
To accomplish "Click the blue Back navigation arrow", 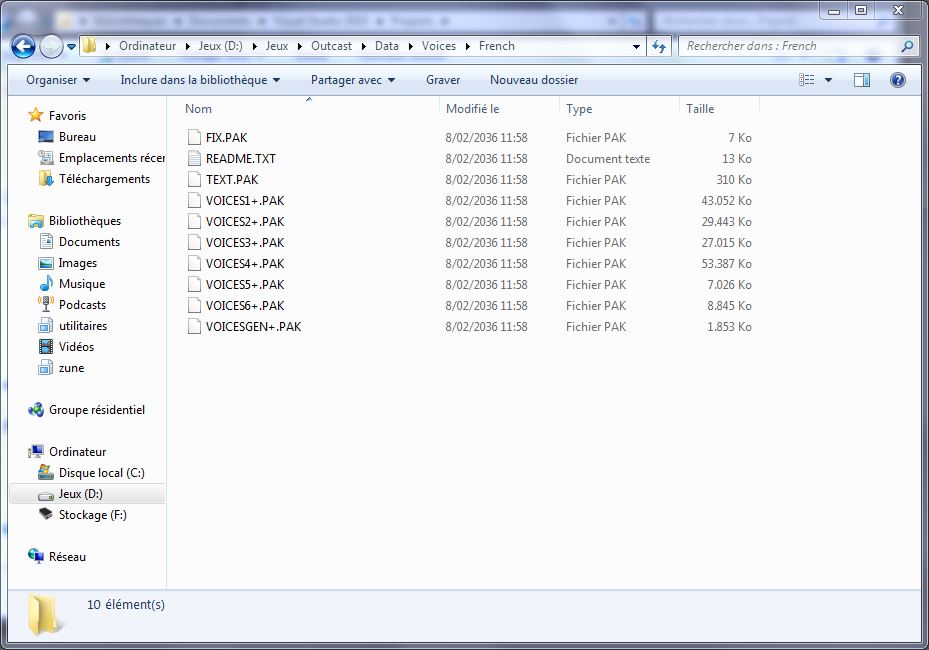I will pyautogui.click(x=23, y=46).
